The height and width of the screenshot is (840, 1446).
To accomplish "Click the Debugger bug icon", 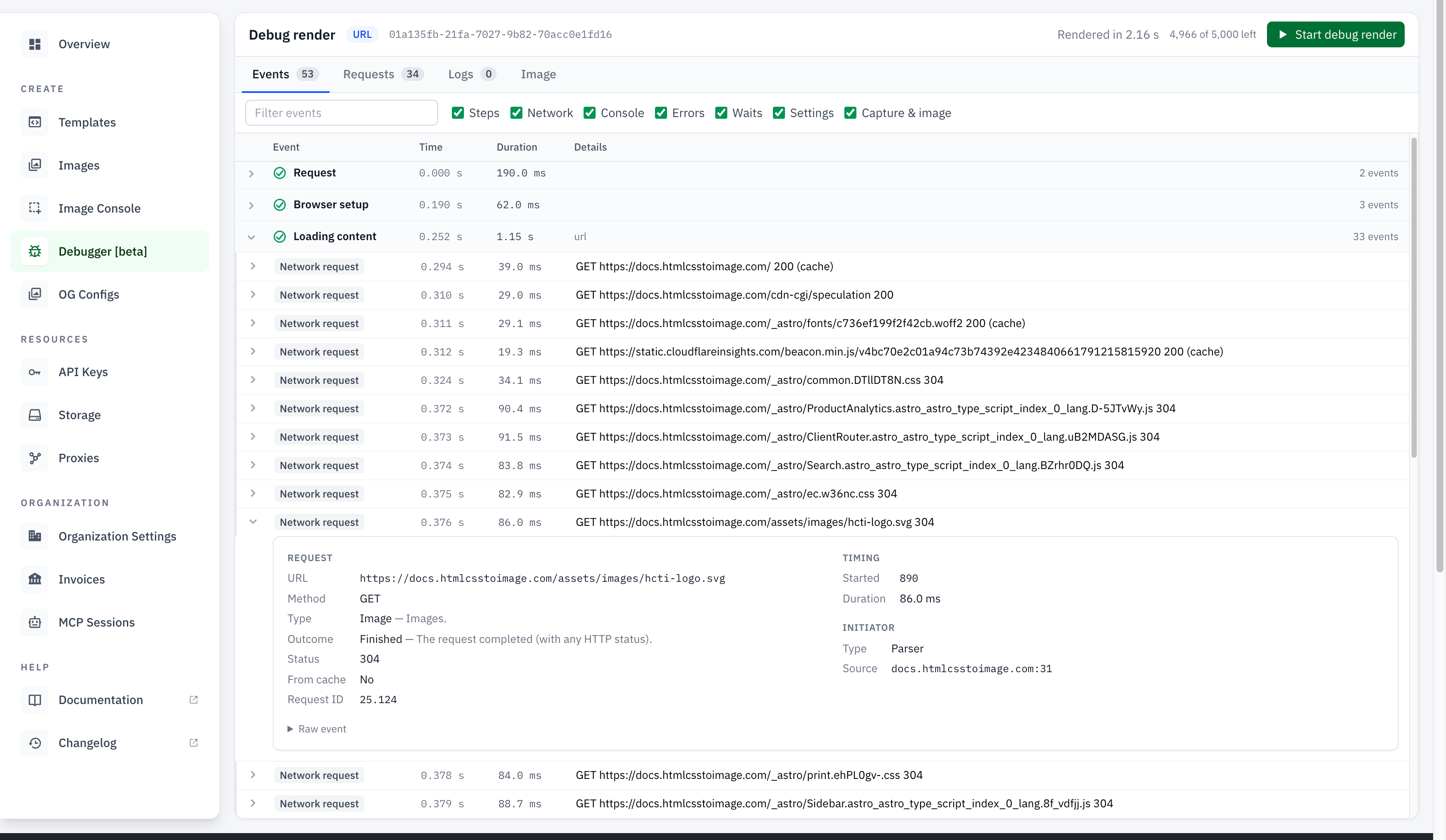I will (x=35, y=251).
